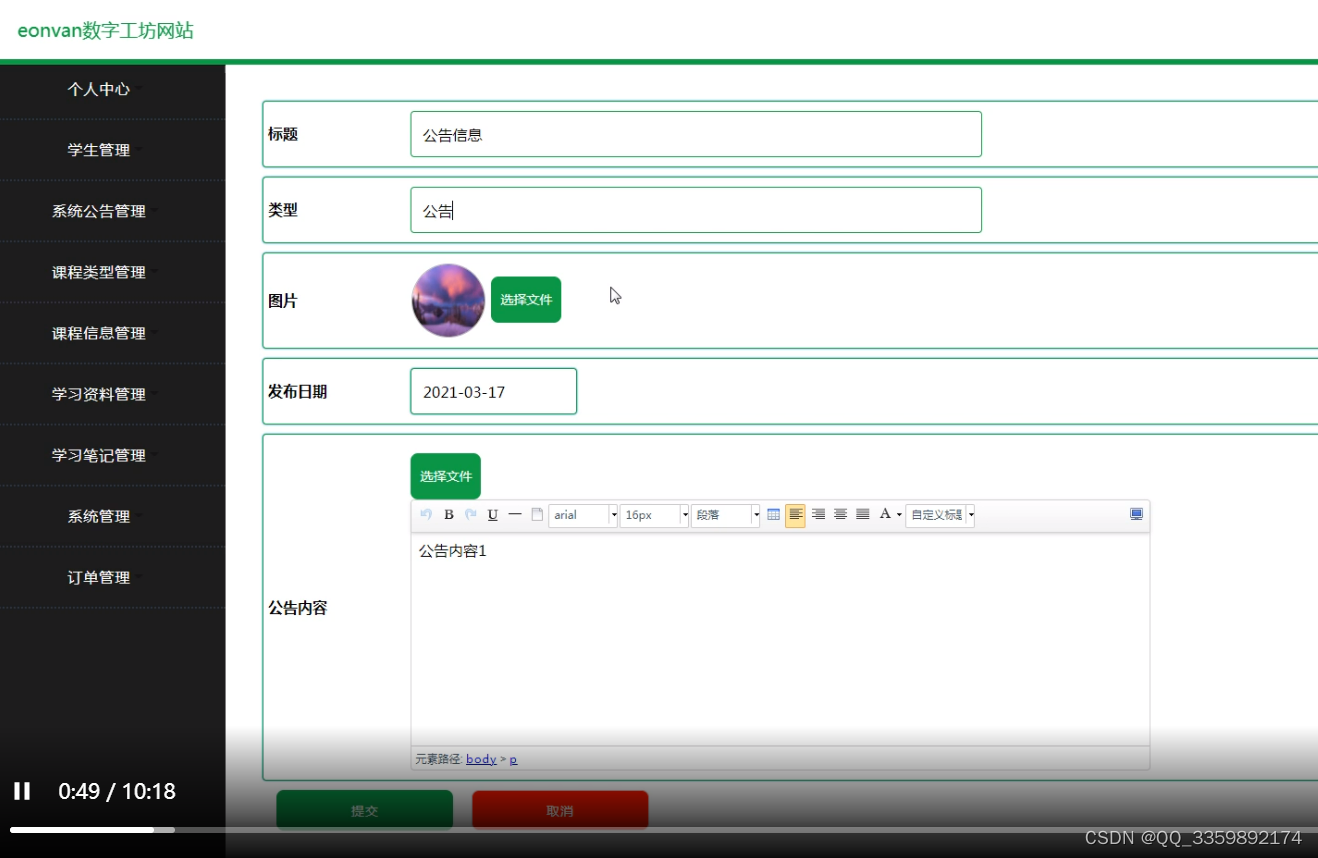The width and height of the screenshot is (1318, 858).
Task: Undo the last action in the editor toolbar
Action: tap(426, 515)
